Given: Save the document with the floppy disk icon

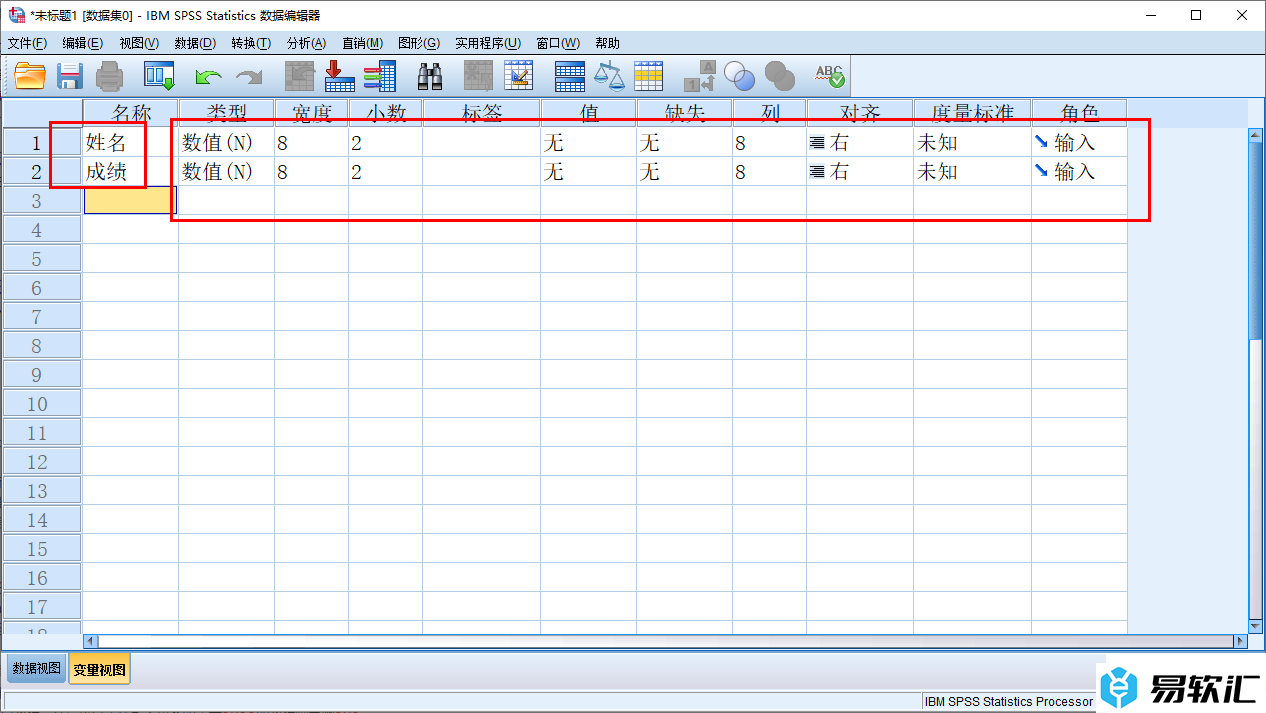Looking at the screenshot, I should (69, 76).
